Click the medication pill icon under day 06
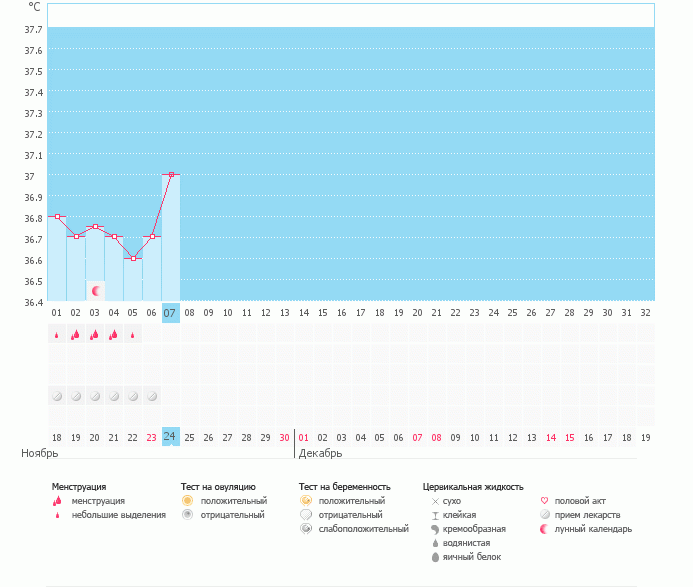Screen dimensions: 693x587 (151, 396)
